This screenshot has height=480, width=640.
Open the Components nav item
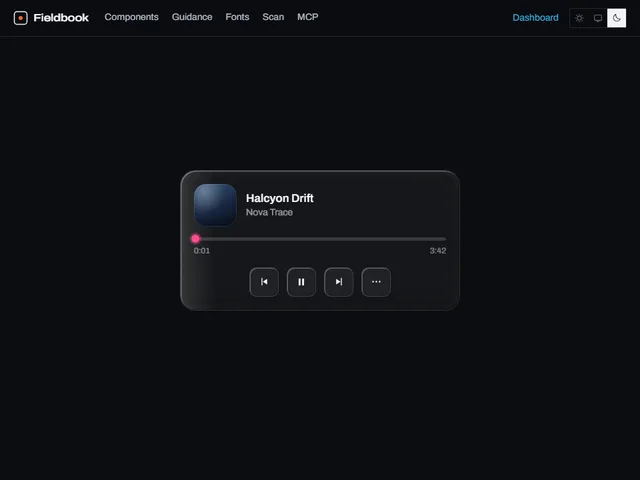click(131, 17)
